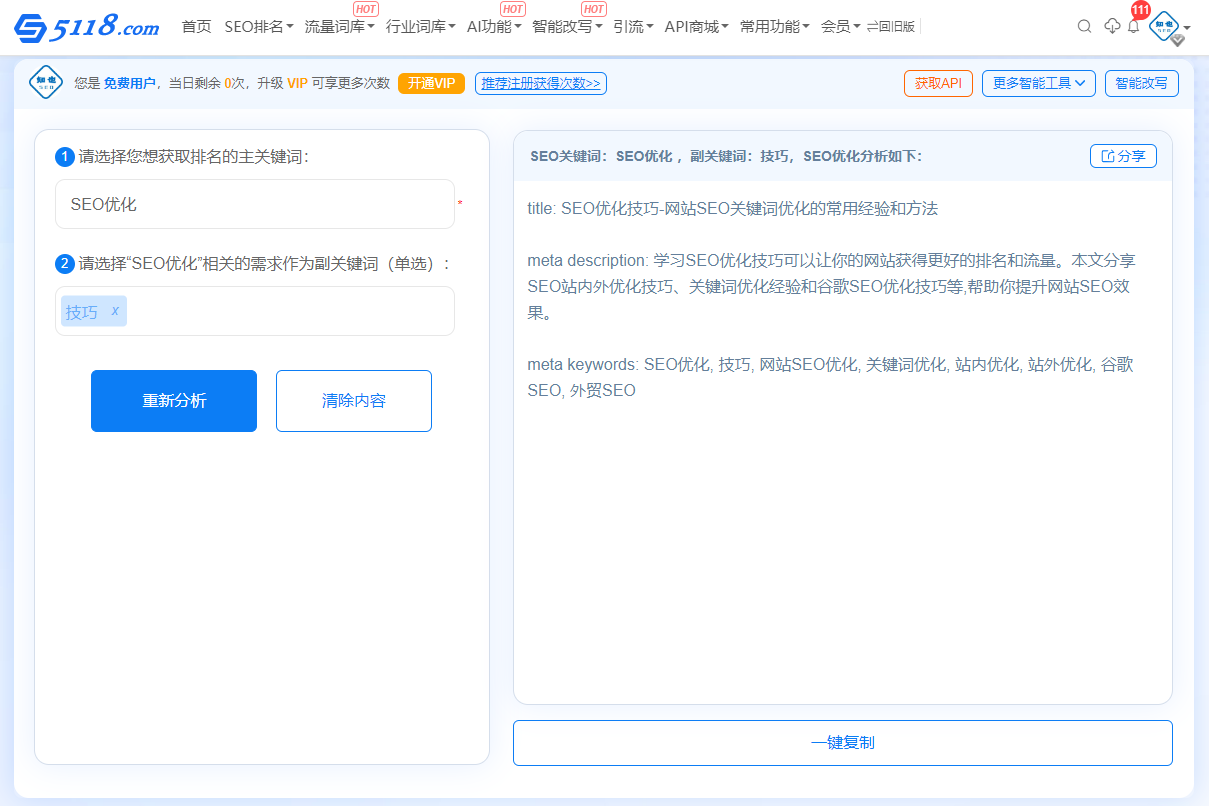Click the step 2 label about 副关键词
The image size is (1209, 806).
pyautogui.click(x=265, y=264)
